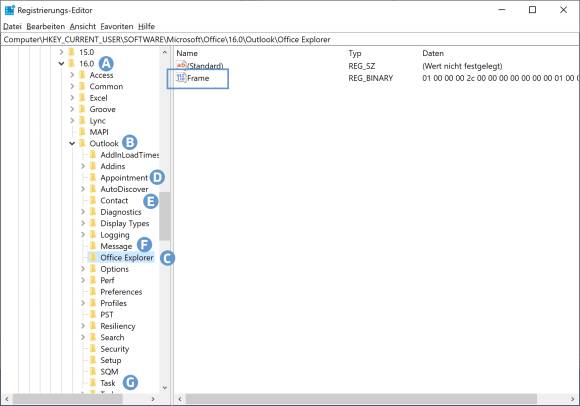Click the REG_BINARY type cell

[x=370, y=78]
